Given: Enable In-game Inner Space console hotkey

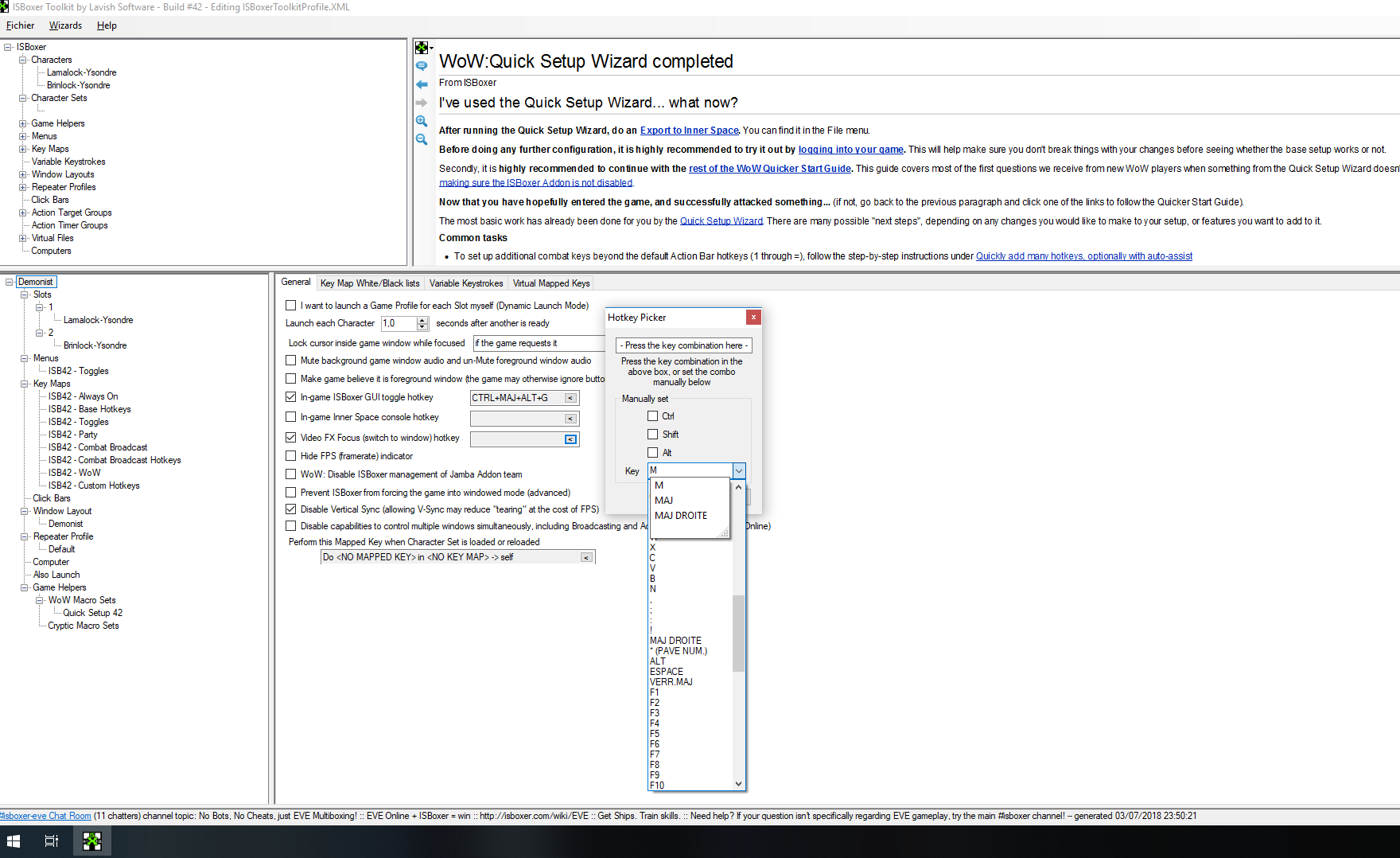Looking at the screenshot, I should (291, 417).
